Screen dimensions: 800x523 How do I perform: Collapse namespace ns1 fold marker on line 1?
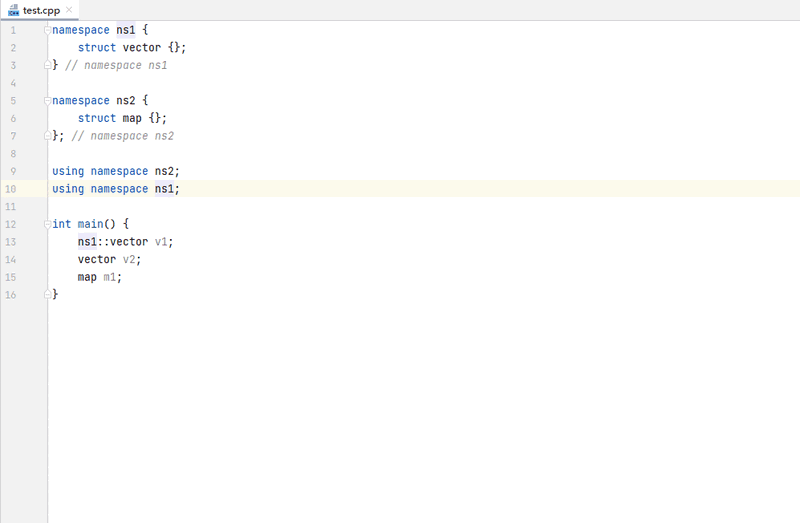coord(47,30)
